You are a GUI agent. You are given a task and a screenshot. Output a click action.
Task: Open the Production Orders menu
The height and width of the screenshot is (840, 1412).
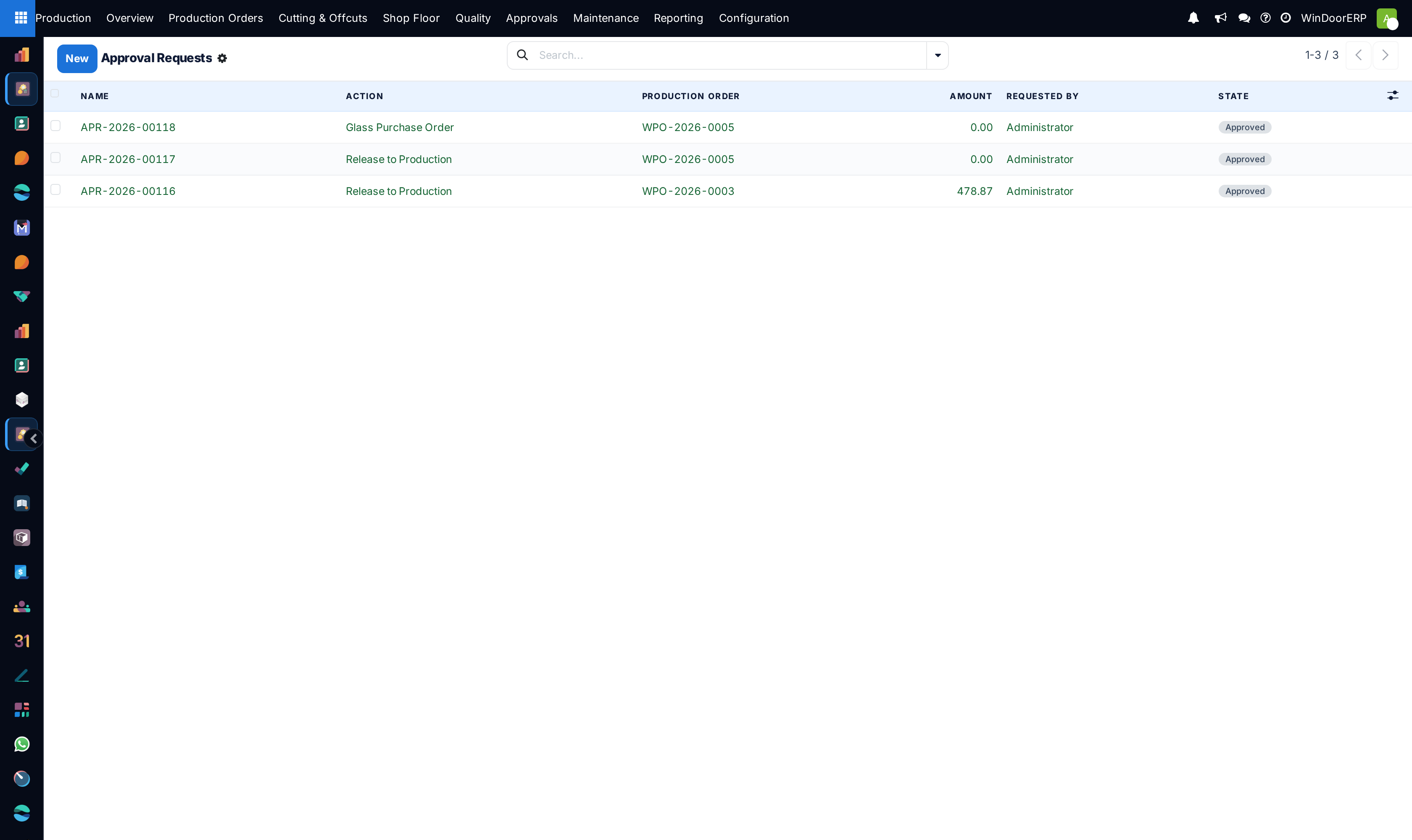(x=216, y=18)
